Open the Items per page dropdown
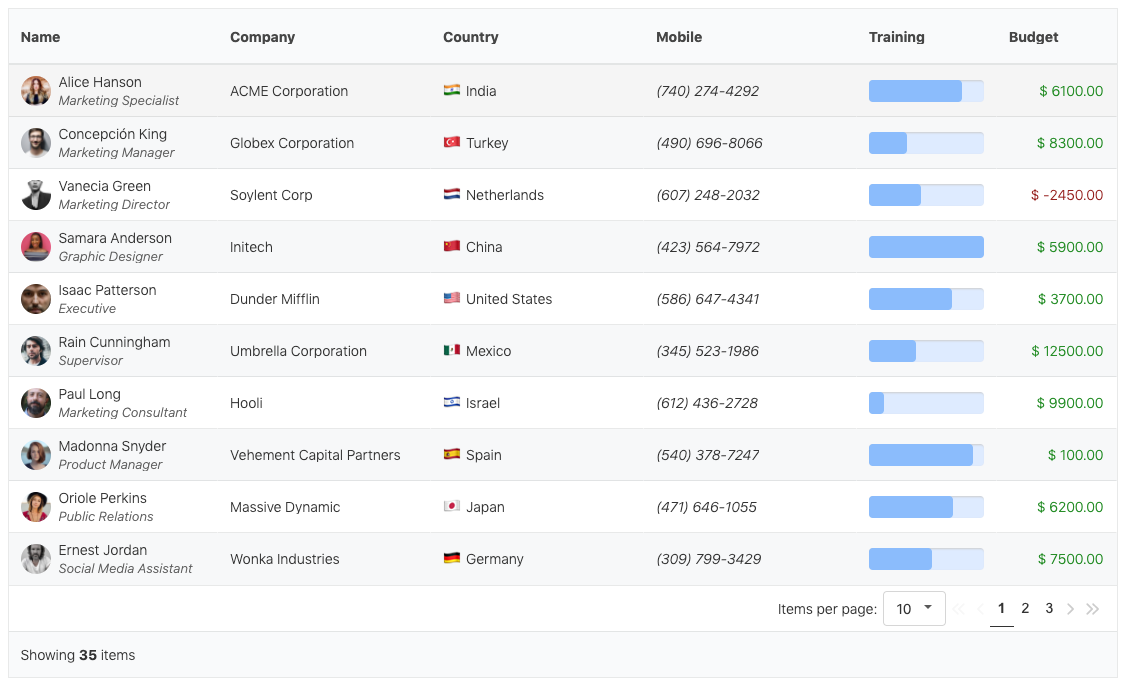1127x682 pixels. (913, 608)
